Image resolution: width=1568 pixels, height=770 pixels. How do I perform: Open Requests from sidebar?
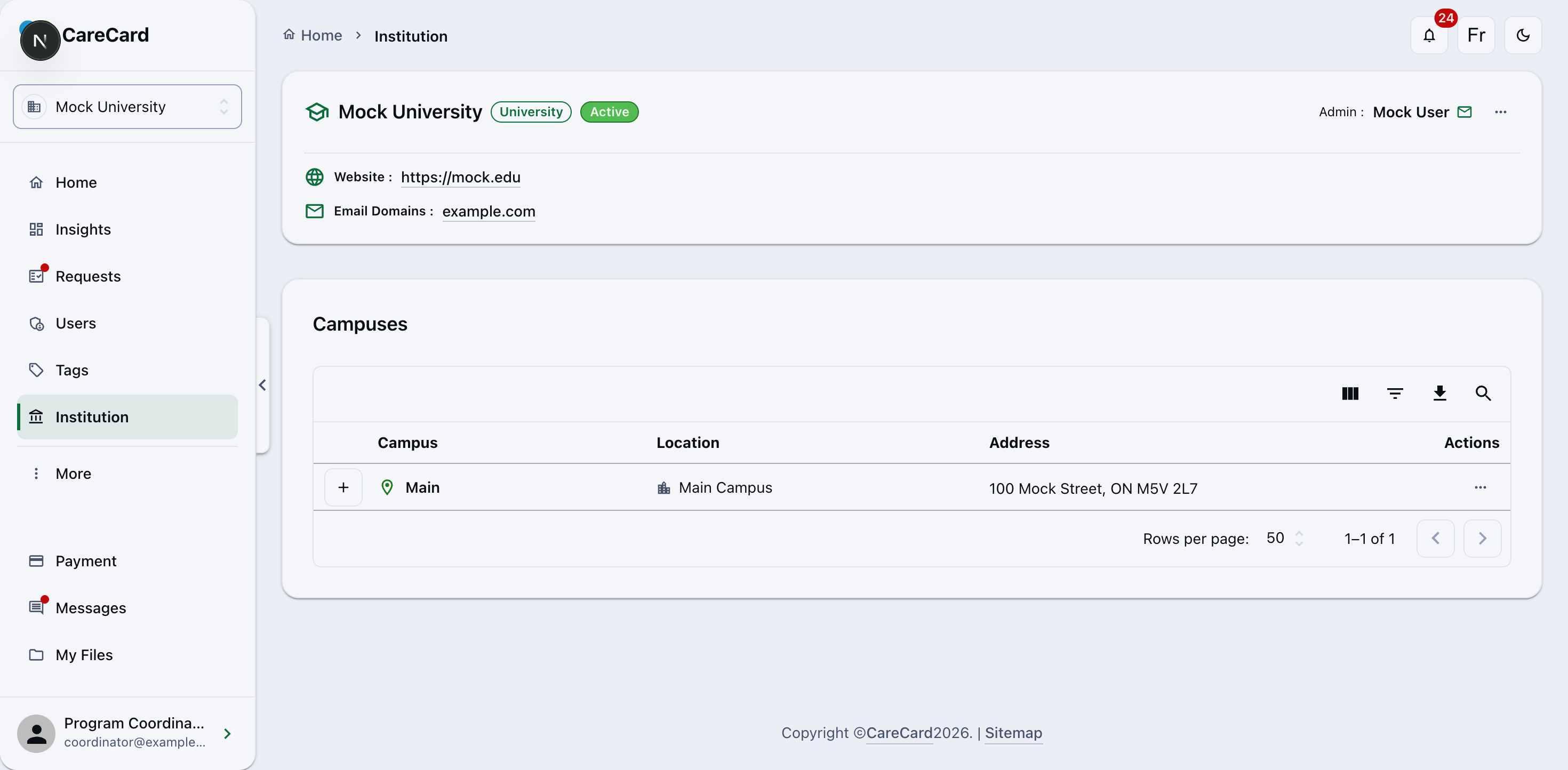click(x=127, y=276)
